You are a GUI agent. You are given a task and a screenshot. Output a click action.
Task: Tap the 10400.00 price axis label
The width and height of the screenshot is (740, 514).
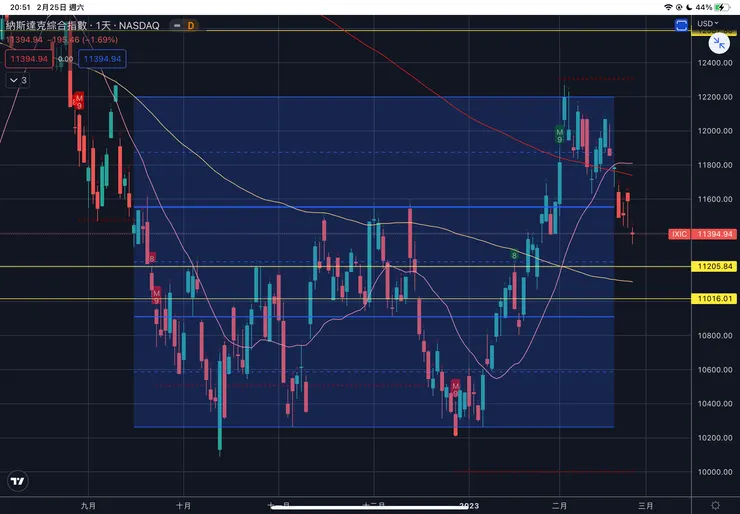tap(715, 404)
